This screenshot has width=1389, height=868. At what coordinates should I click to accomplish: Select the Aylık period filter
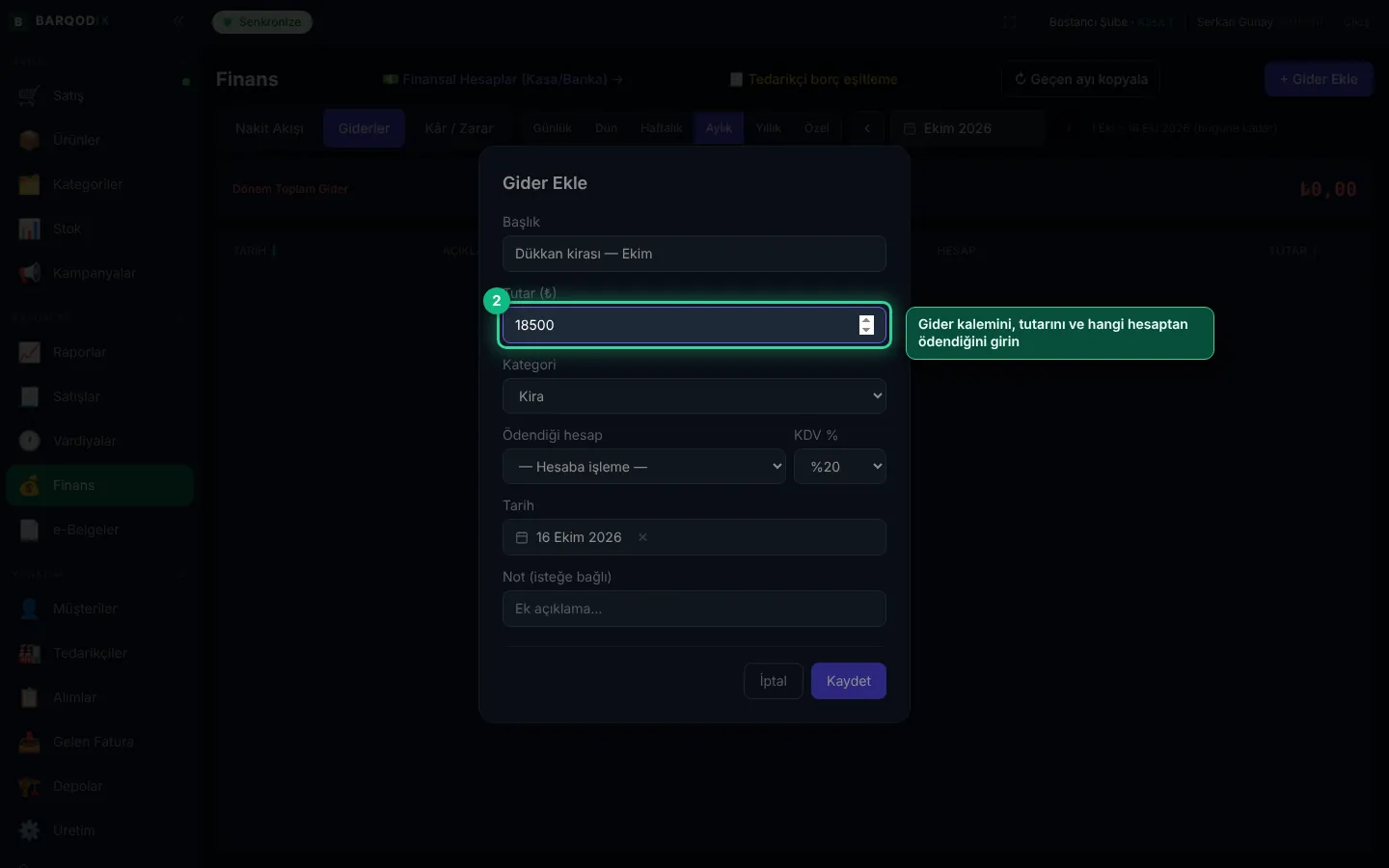click(x=719, y=128)
